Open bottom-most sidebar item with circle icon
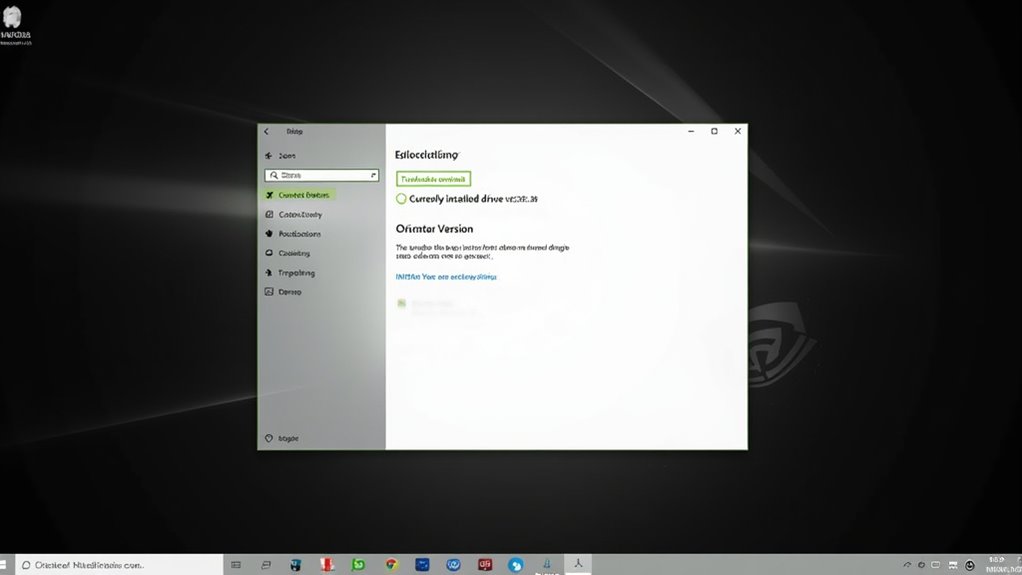The height and width of the screenshot is (575, 1022). point(282,438)
